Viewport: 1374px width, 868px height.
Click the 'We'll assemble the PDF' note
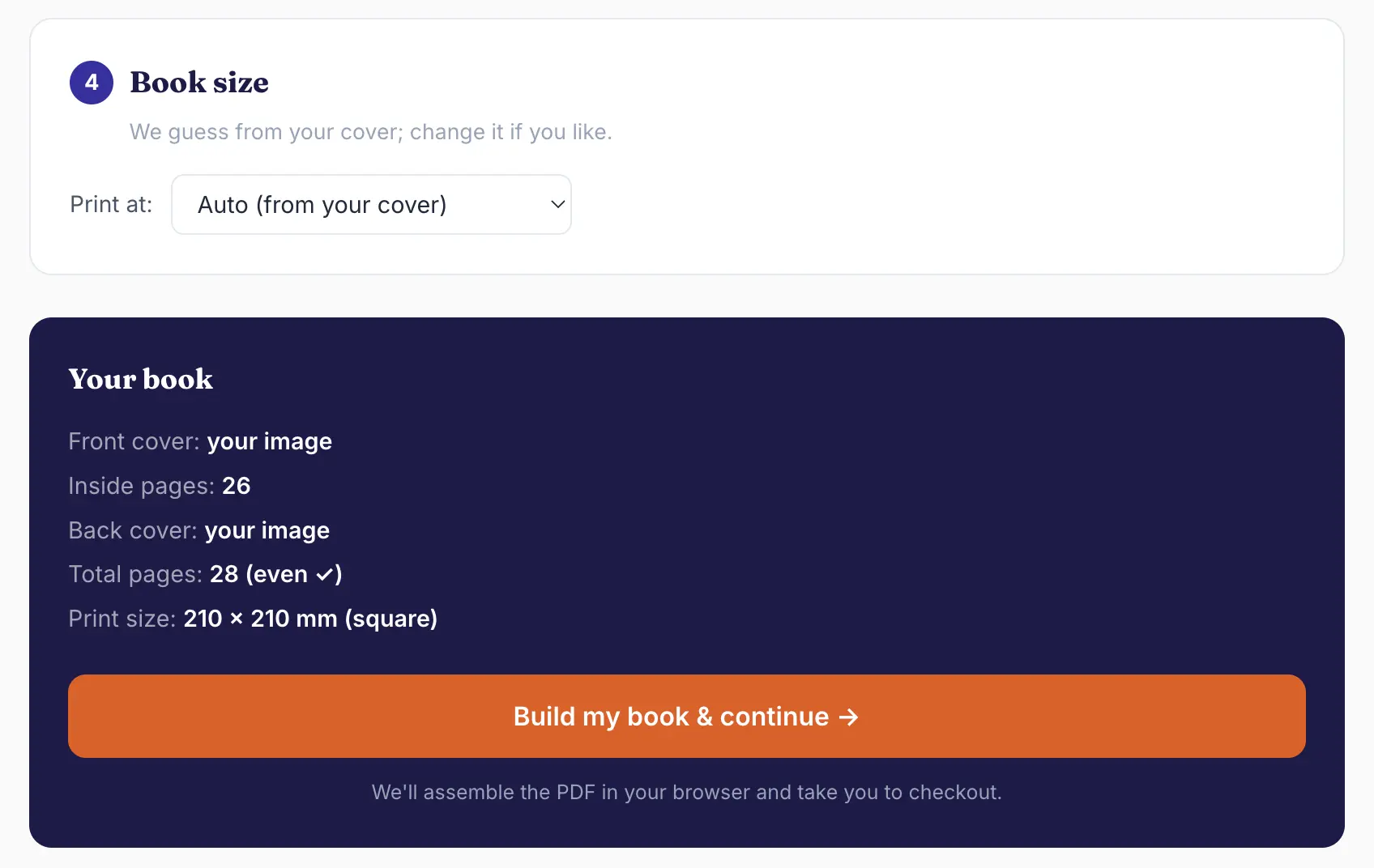pyautogui.click(x=687, y=792)
